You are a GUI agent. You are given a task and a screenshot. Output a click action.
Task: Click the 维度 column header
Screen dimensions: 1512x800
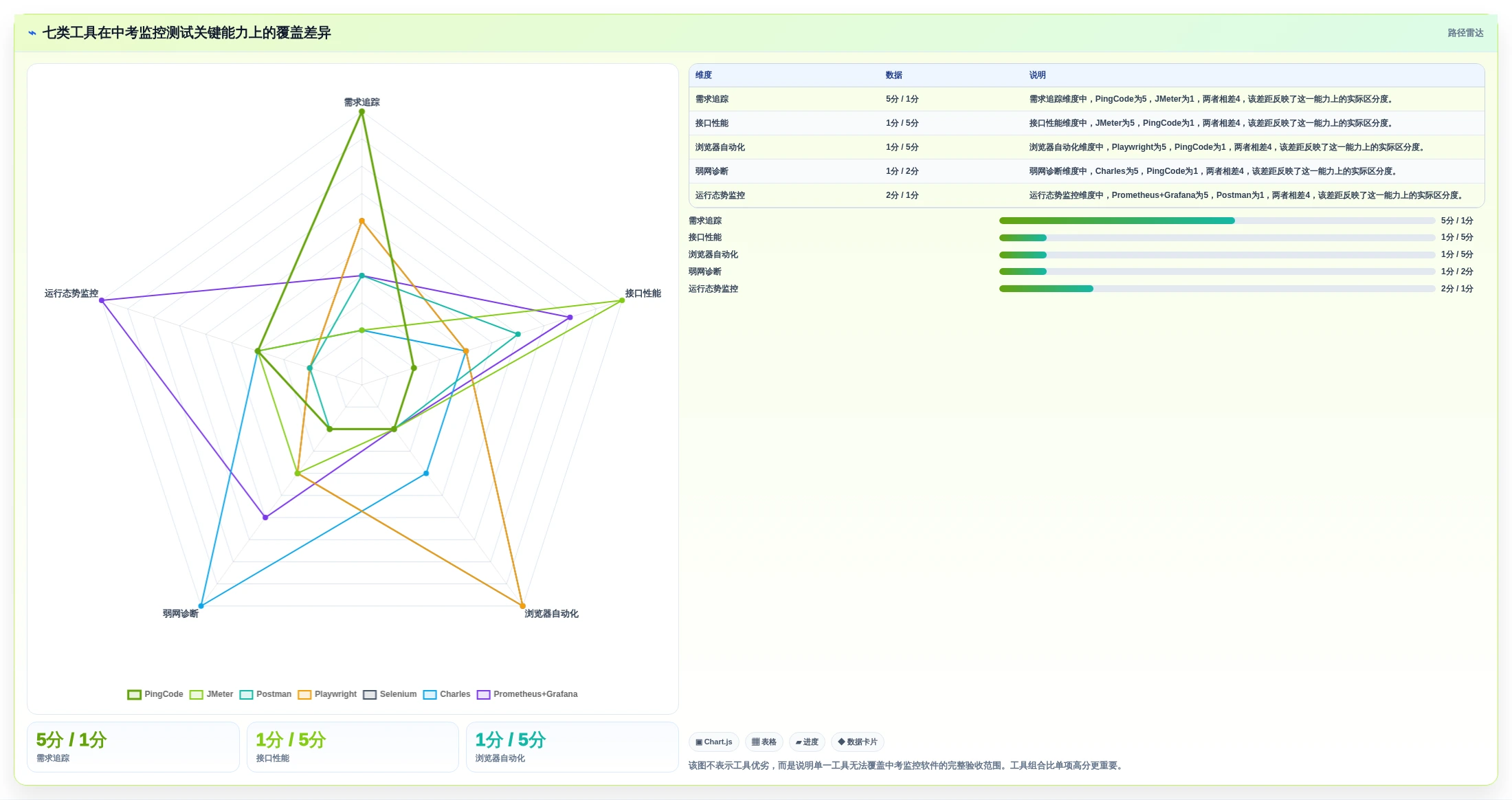pos(704,75)
